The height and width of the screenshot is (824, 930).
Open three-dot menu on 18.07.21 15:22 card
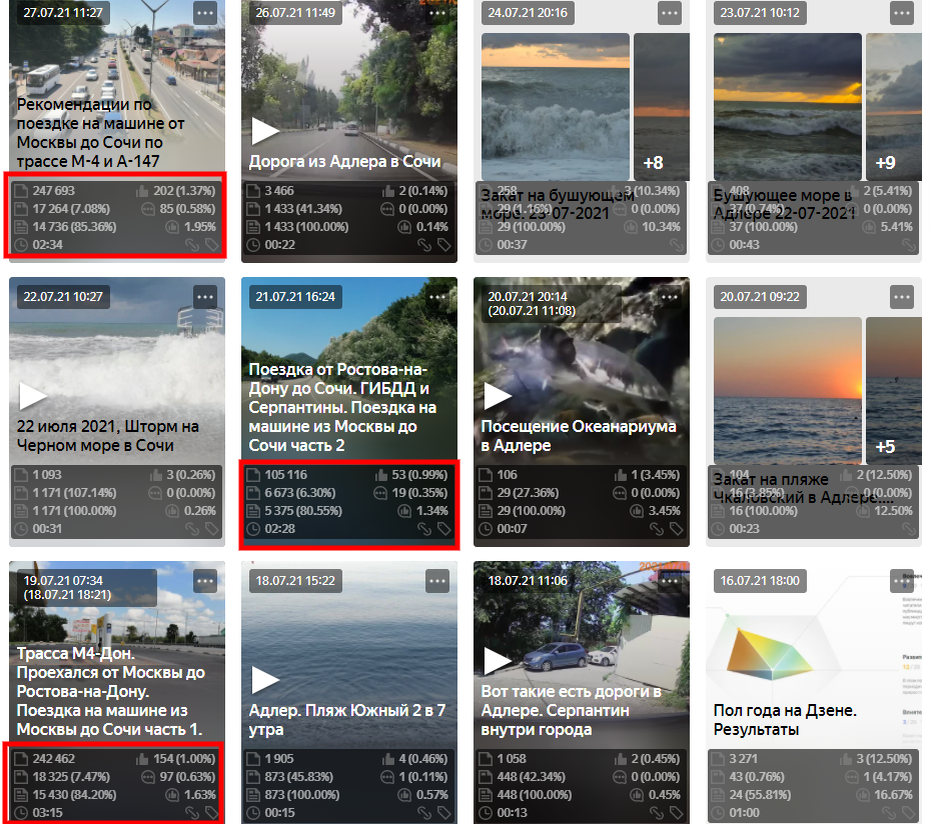438,581
